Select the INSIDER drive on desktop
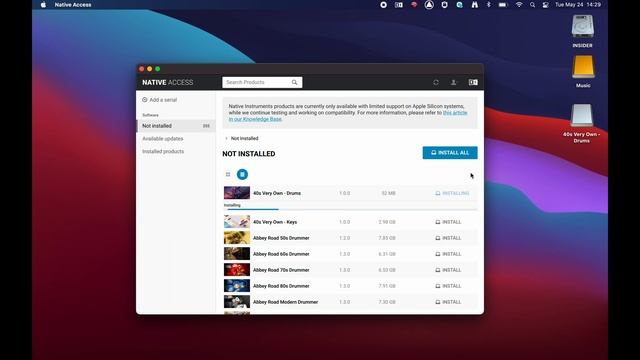Image resolution: width=640 pixels, height=360 pixels. tap(582, 31)
